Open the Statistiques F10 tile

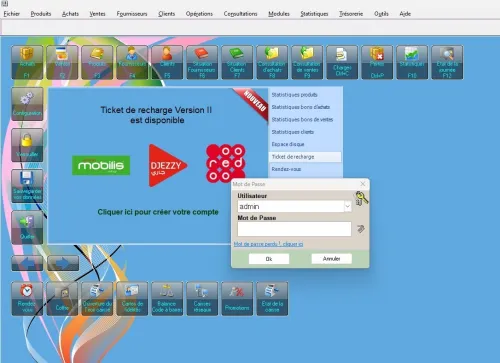click(412, 62)
